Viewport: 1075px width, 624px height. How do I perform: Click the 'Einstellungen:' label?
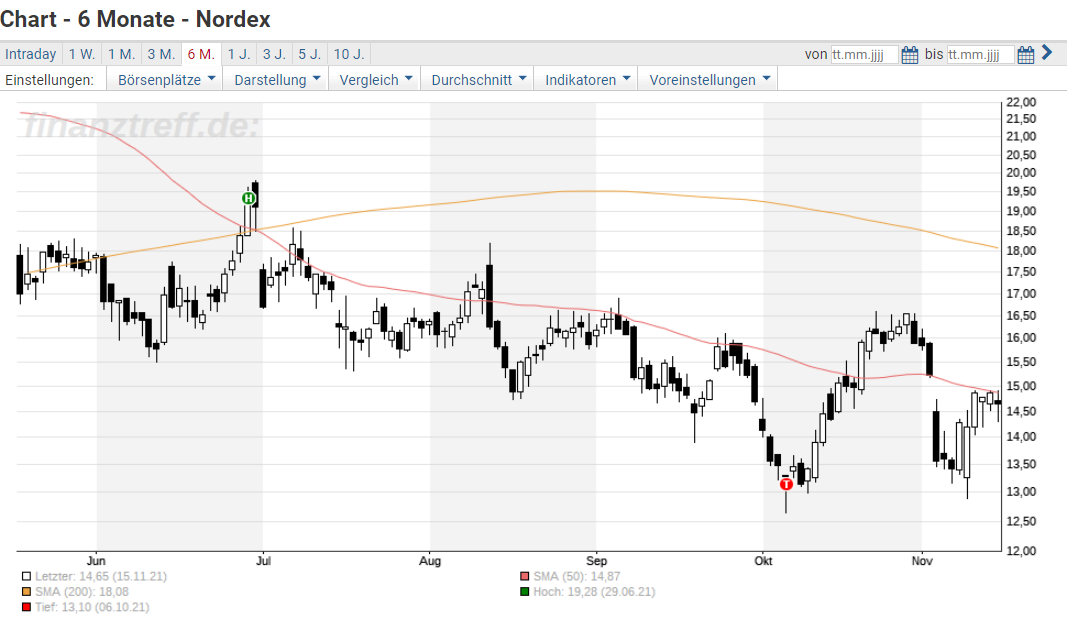pyautogui.click(x=49, y=80)
